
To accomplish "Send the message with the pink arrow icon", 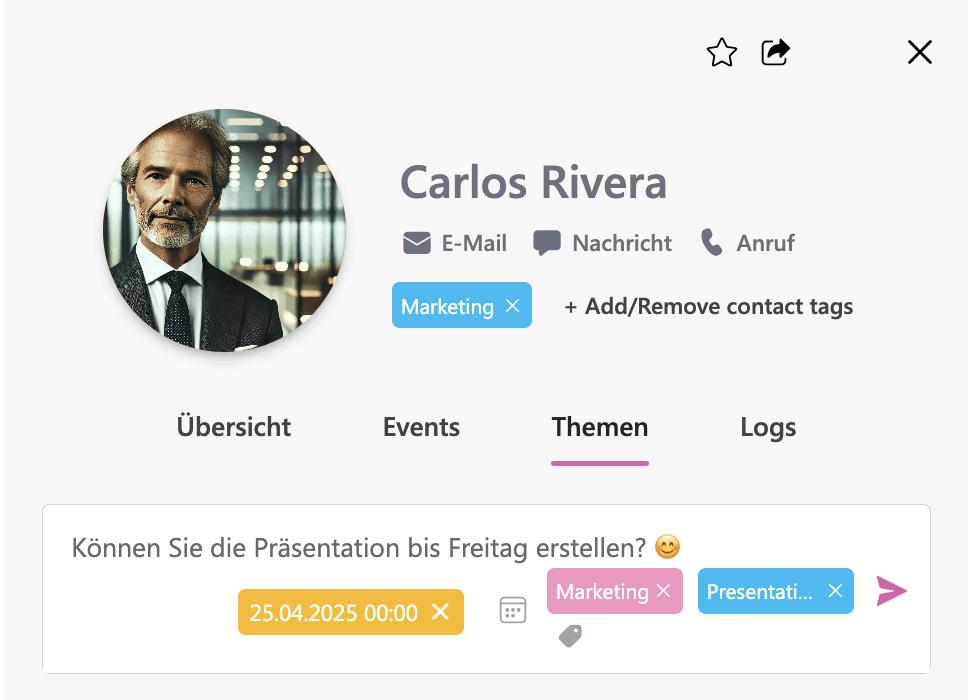I will (x=891, y=591).
